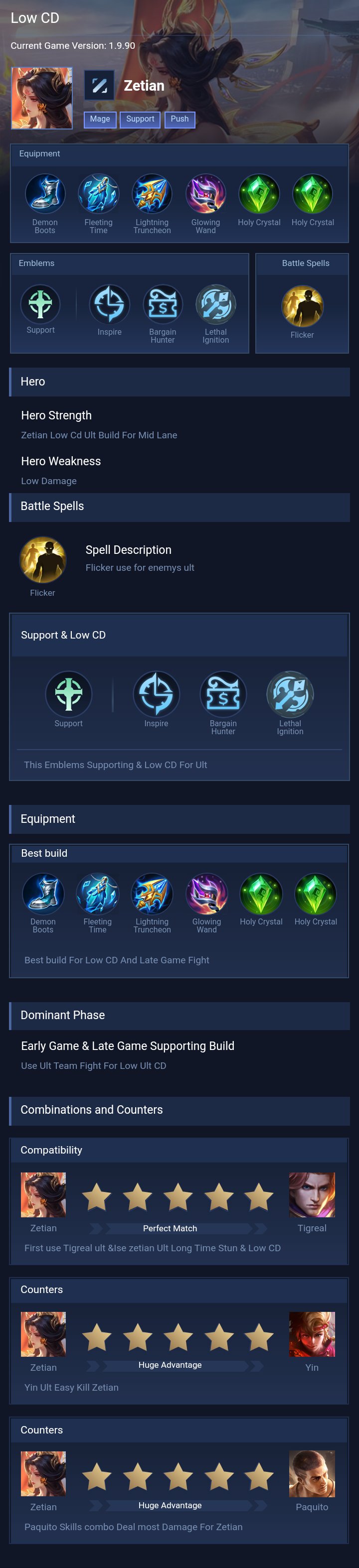Open Zetian's large hero portrait
This screenshot has height=1568, width=359.
click(42, 98)
